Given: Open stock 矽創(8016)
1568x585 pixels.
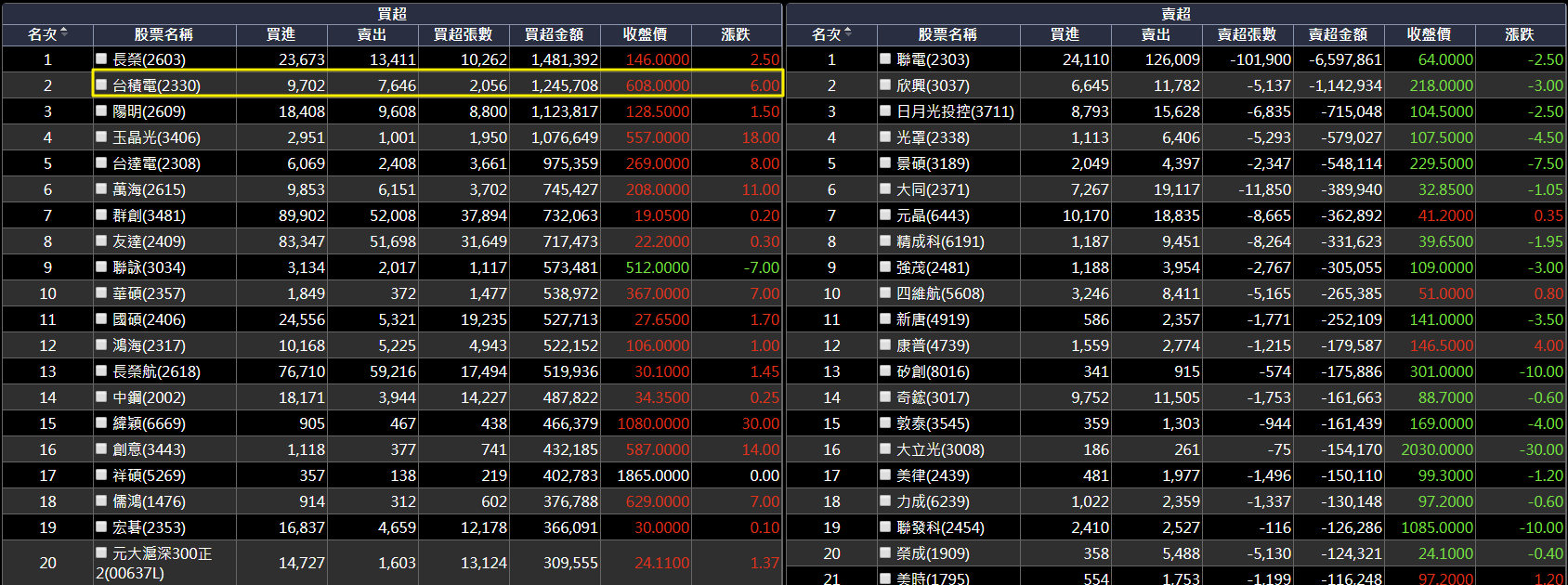Looking at the screenshot, I should (x=933, y=371).
